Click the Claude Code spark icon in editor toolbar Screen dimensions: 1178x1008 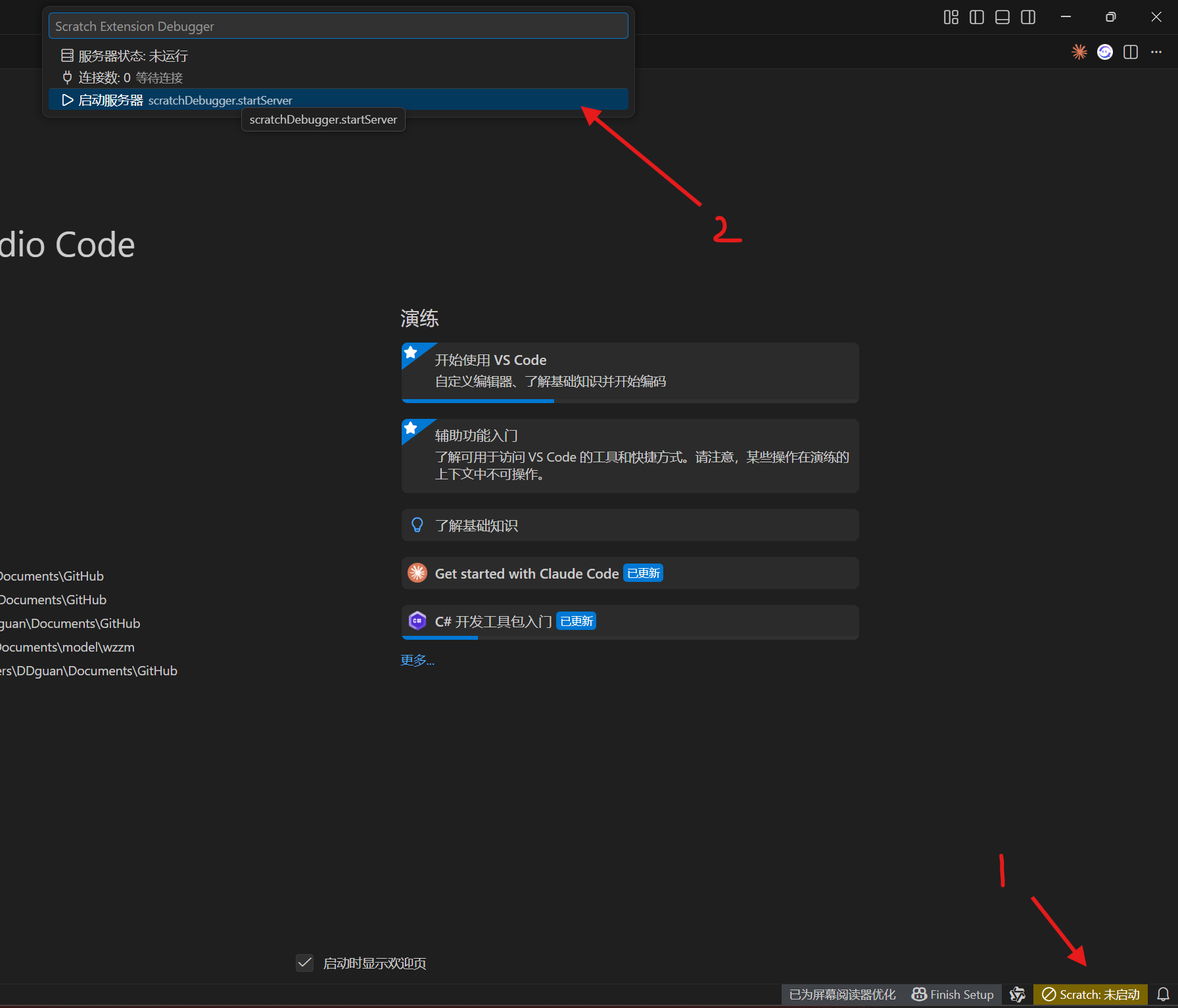[1079, 52]
